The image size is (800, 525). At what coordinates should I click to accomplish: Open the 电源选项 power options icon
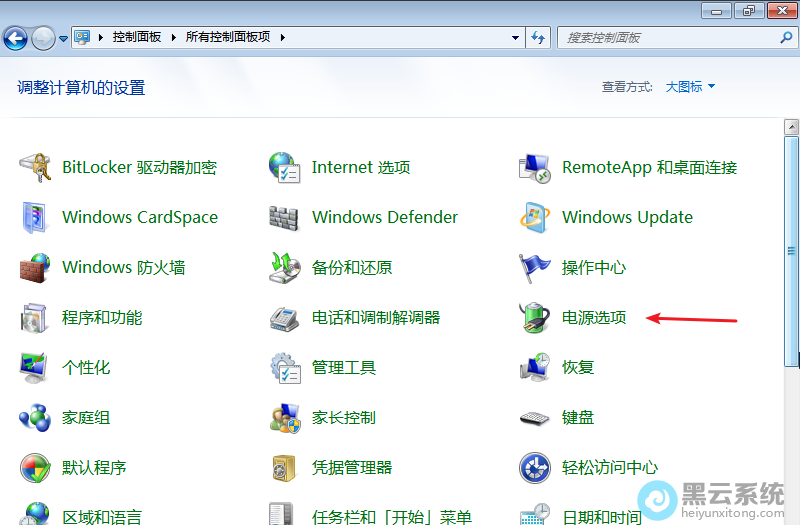[x=535, y=318]
